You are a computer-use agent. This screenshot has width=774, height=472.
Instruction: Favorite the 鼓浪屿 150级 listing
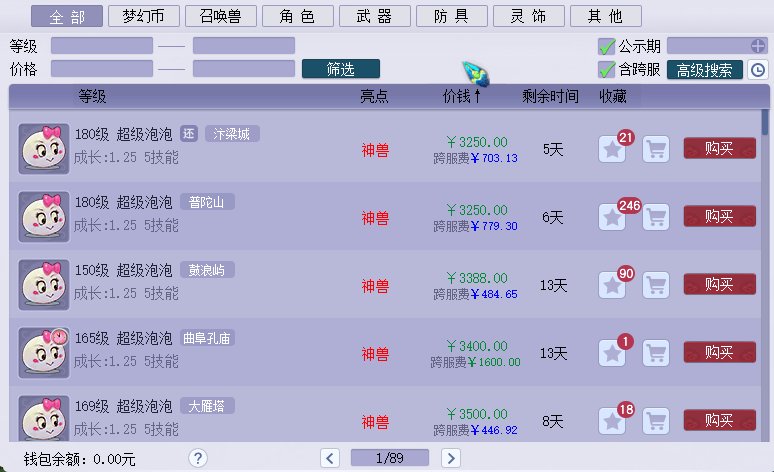click(x=612, y=285)
